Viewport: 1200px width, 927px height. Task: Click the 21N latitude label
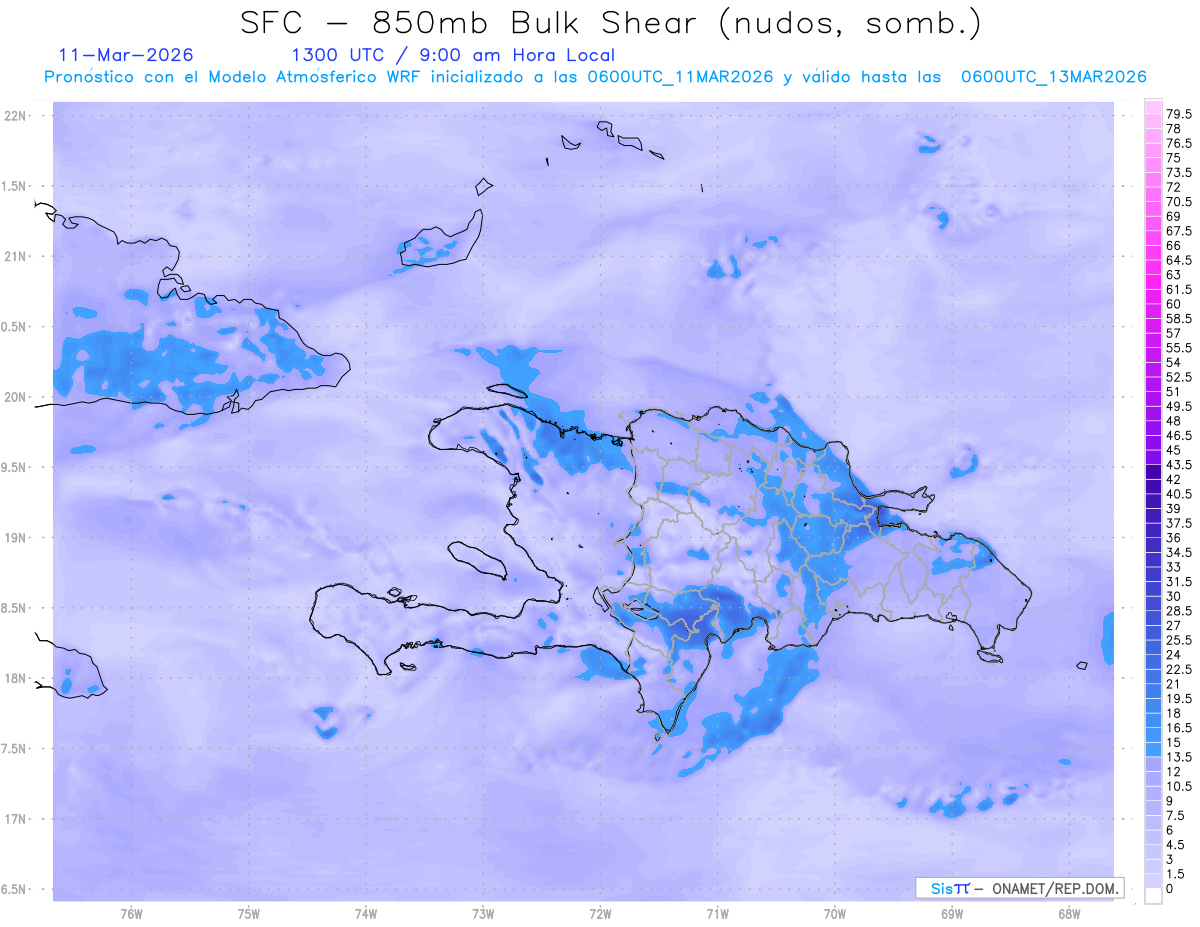pyautogui.click(x=17, y=256)
